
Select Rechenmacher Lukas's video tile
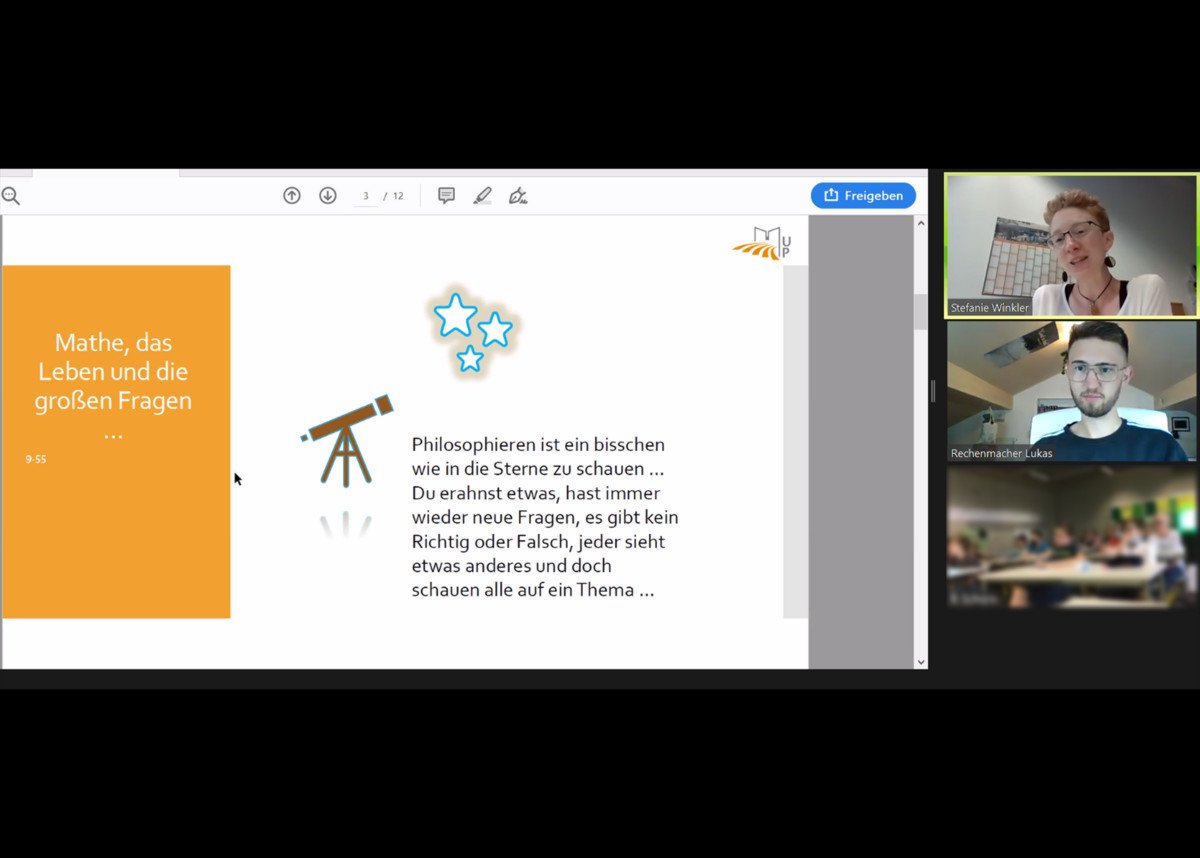pyautogui.click(x=1071, y=391)
